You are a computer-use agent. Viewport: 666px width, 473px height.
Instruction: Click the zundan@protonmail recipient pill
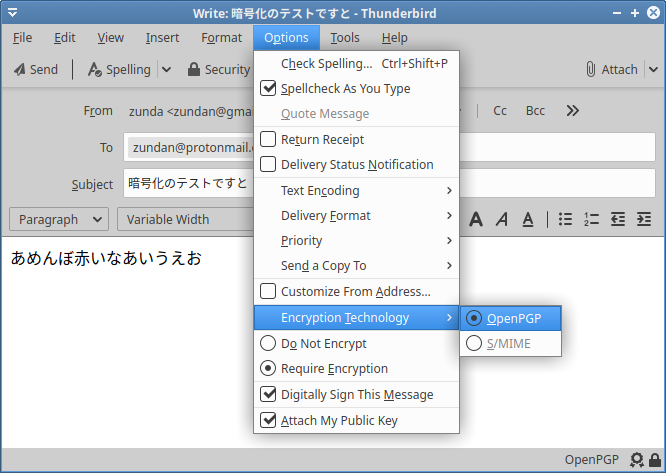tap(193, 147)
